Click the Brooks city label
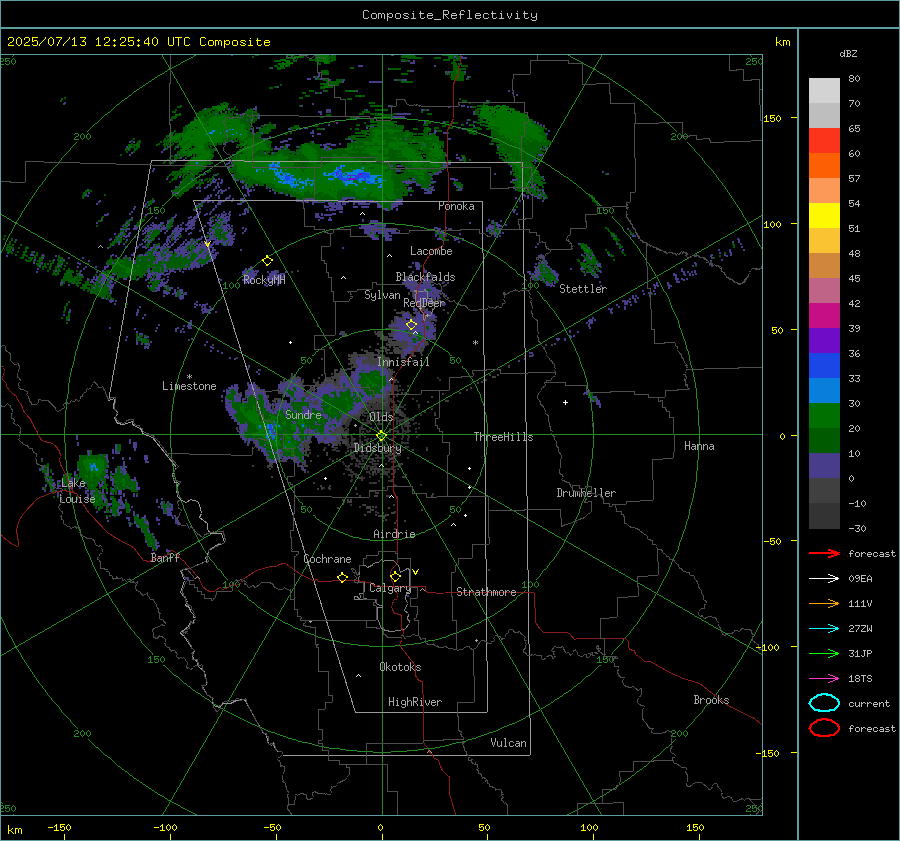This screenshot has height=841, width=900. pyautogui.click(x=711, y=700)
